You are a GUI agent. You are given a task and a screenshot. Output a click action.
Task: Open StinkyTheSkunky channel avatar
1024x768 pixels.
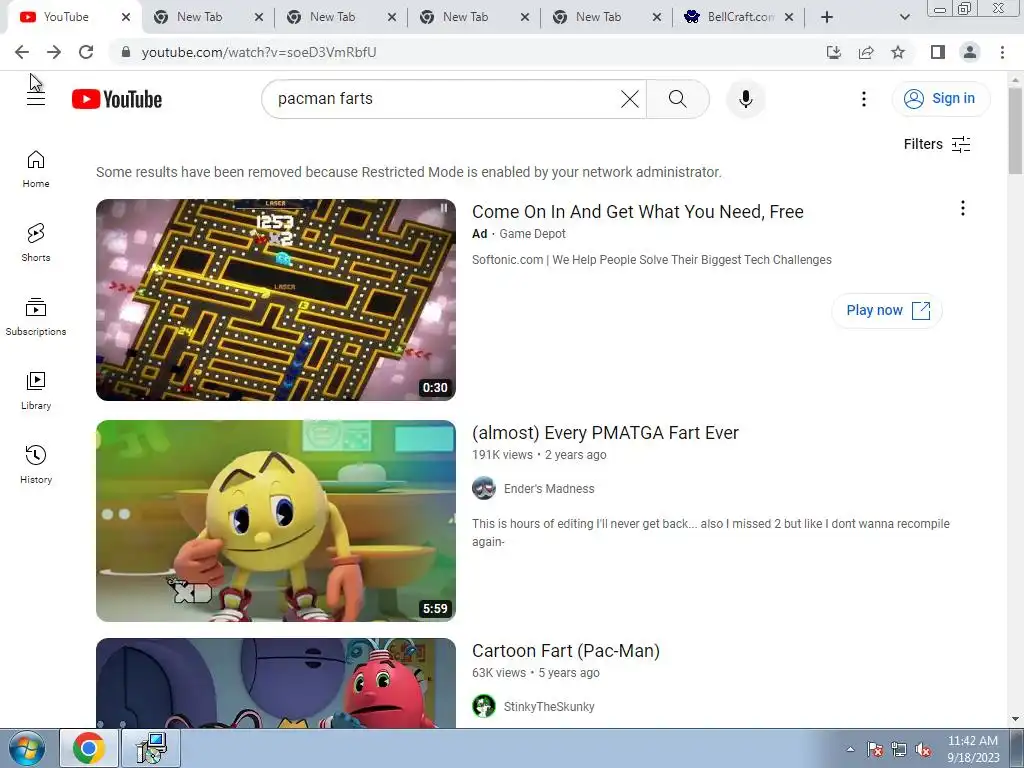(x=484, y=707)
